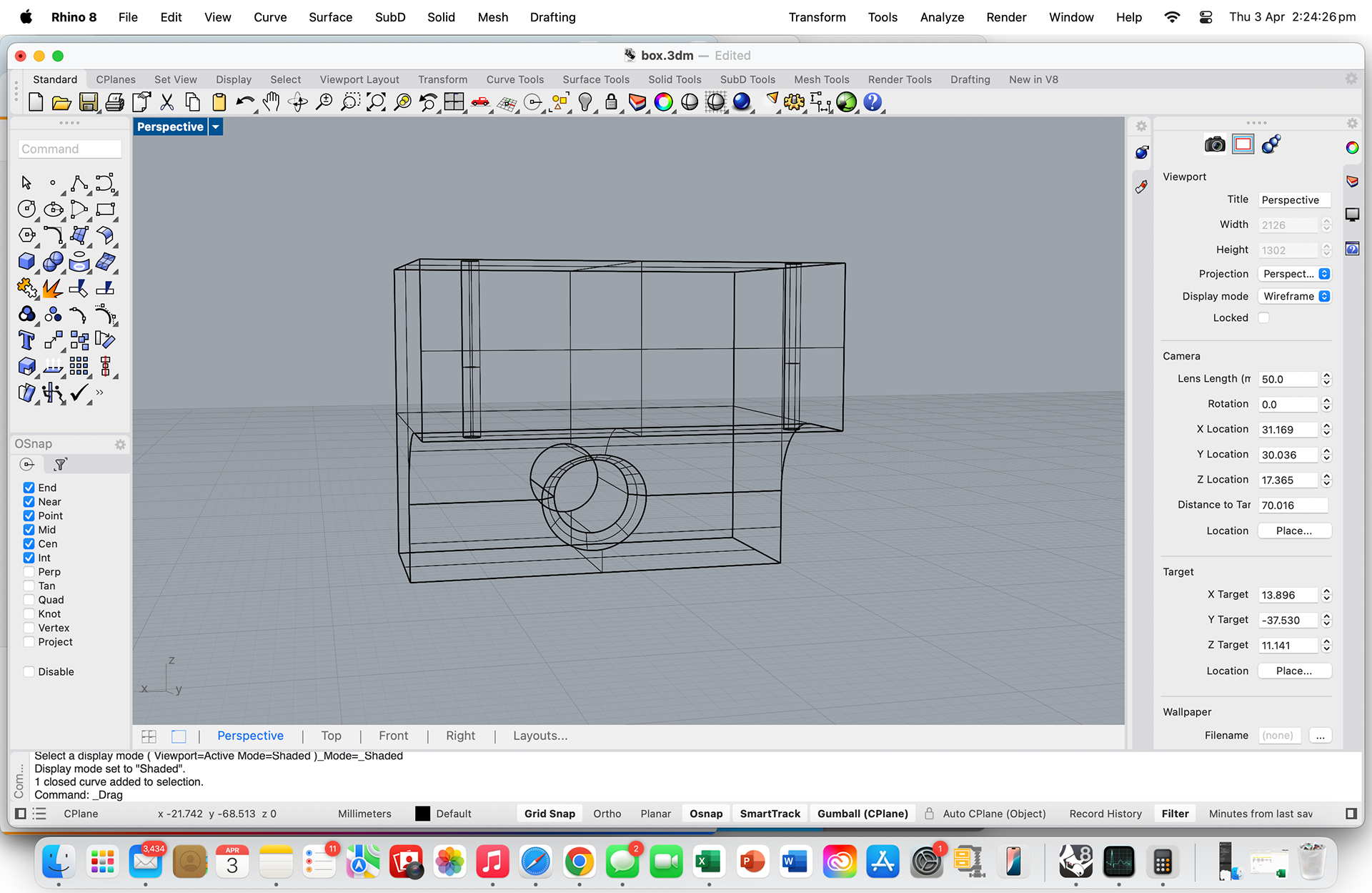
Task: Enable the Perp osnap checkbox
Action: tap(29, 572)
